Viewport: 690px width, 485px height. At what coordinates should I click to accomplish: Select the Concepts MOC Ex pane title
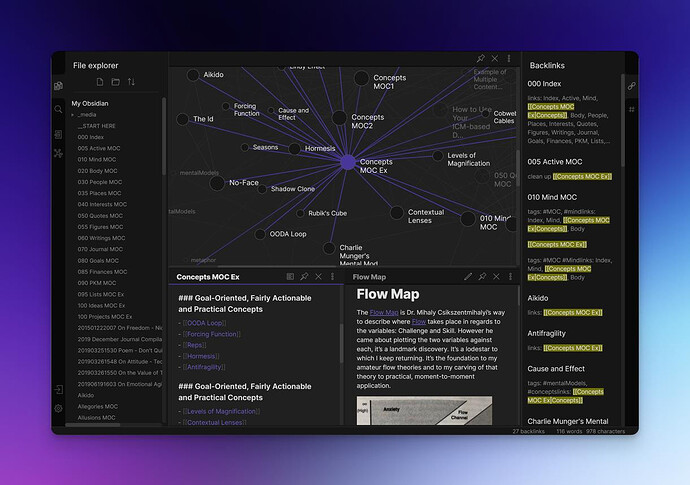coord(208,277)
